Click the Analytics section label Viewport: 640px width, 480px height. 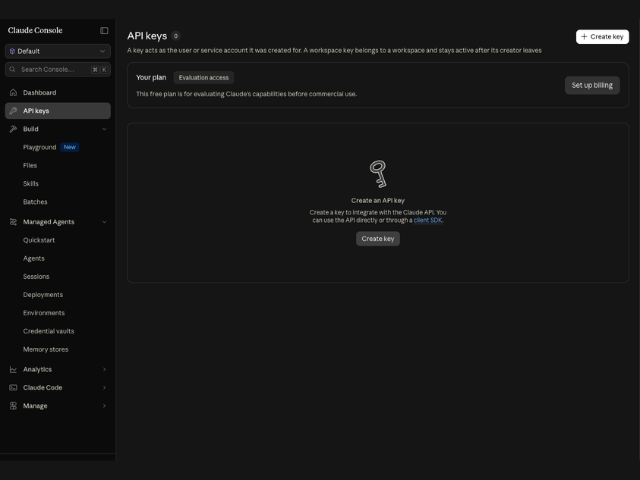(38, 369)
